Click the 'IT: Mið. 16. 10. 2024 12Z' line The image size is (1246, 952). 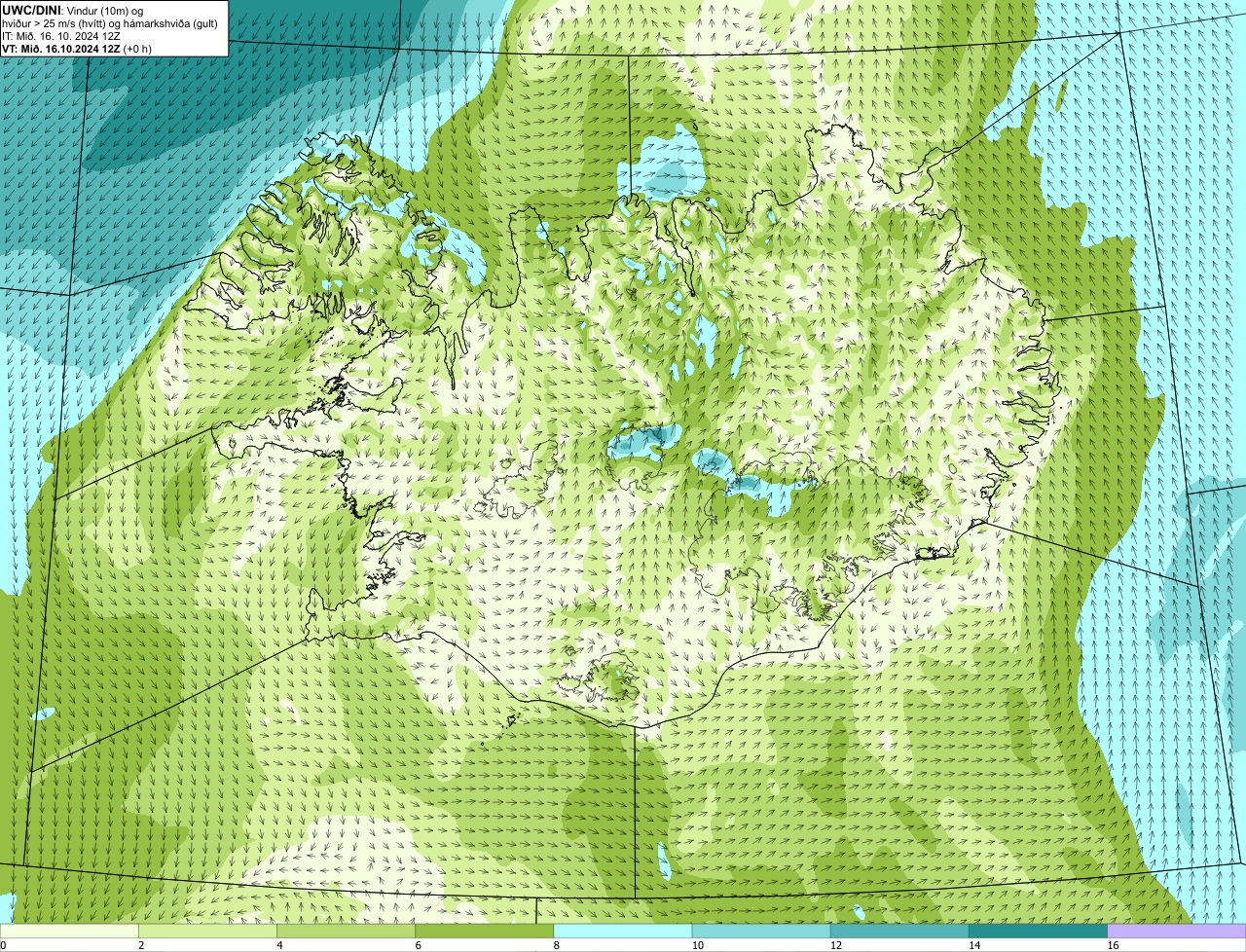click(x=61, y=35)
